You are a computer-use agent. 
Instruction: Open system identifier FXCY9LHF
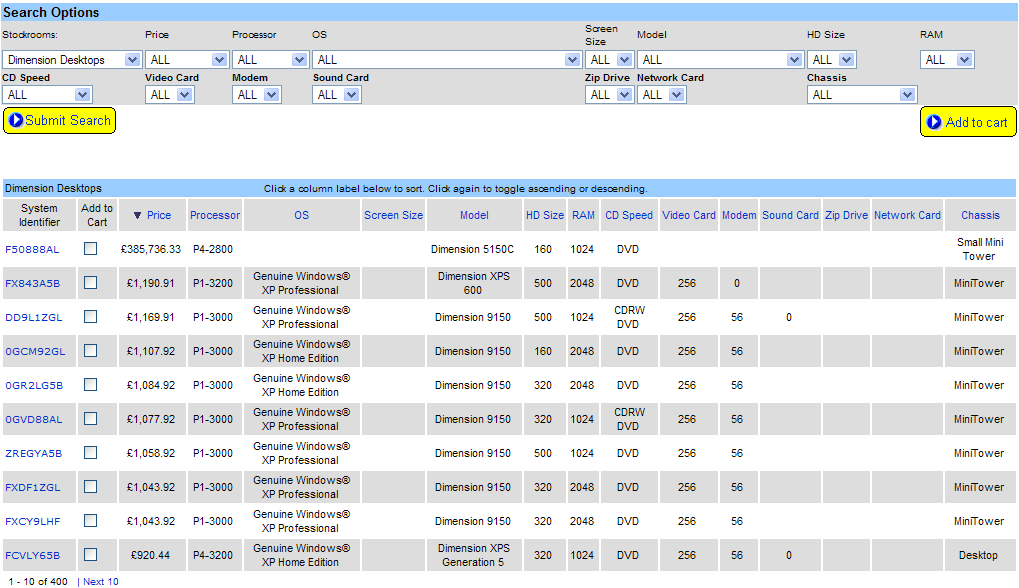click(32, 521)
